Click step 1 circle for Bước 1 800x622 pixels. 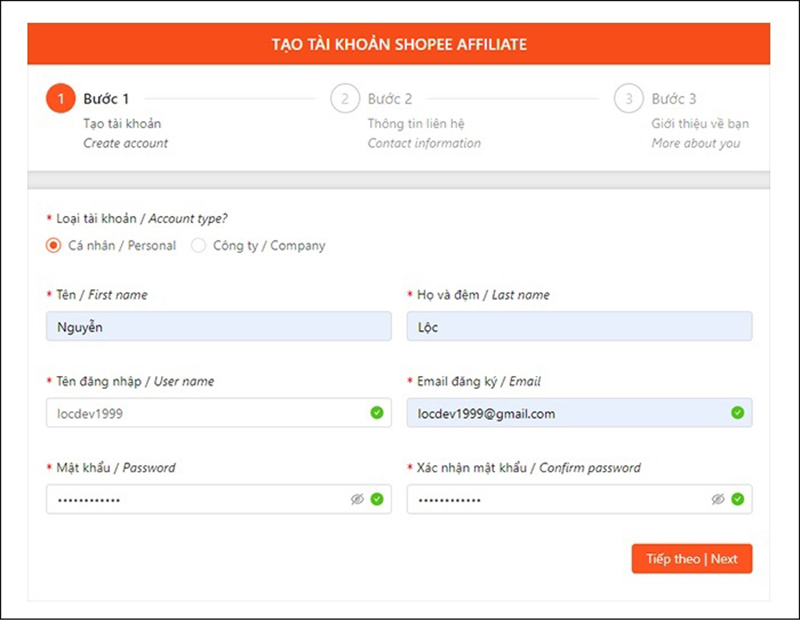(x=61, y=98)
